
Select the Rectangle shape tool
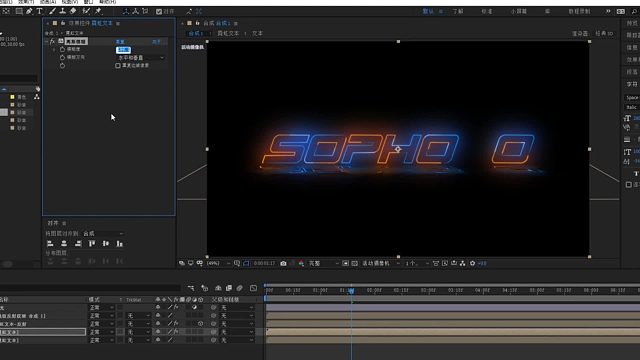point(19,11)
